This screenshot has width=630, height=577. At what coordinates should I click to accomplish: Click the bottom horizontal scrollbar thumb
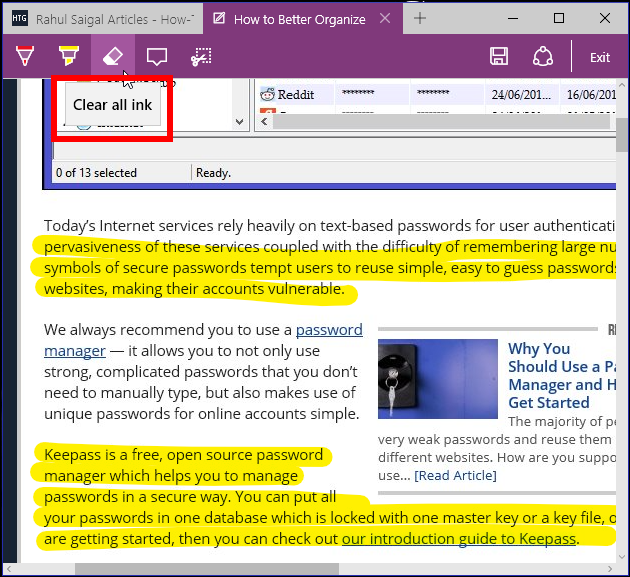(x=207, y=569)
